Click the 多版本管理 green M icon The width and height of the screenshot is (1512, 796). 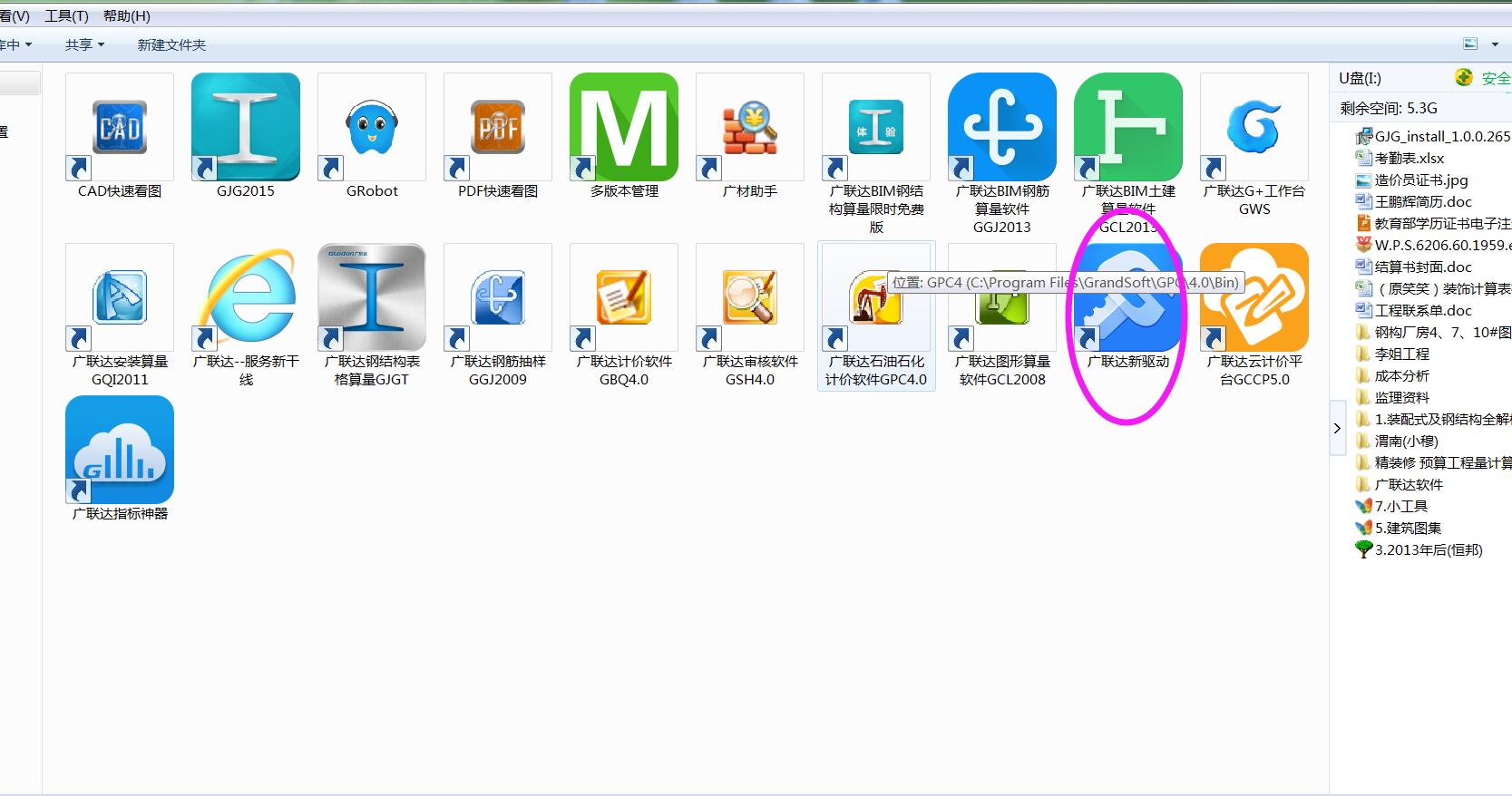click(x=624, y=127)
